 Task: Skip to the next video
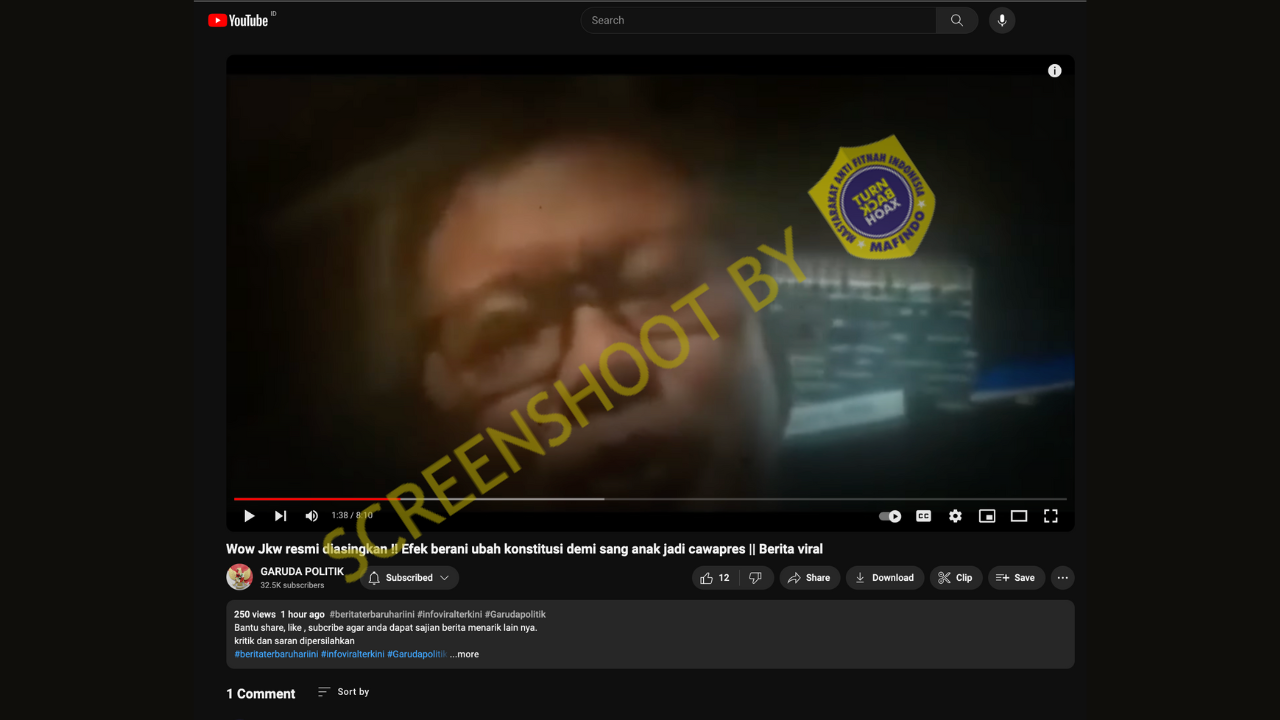point(281,516)
